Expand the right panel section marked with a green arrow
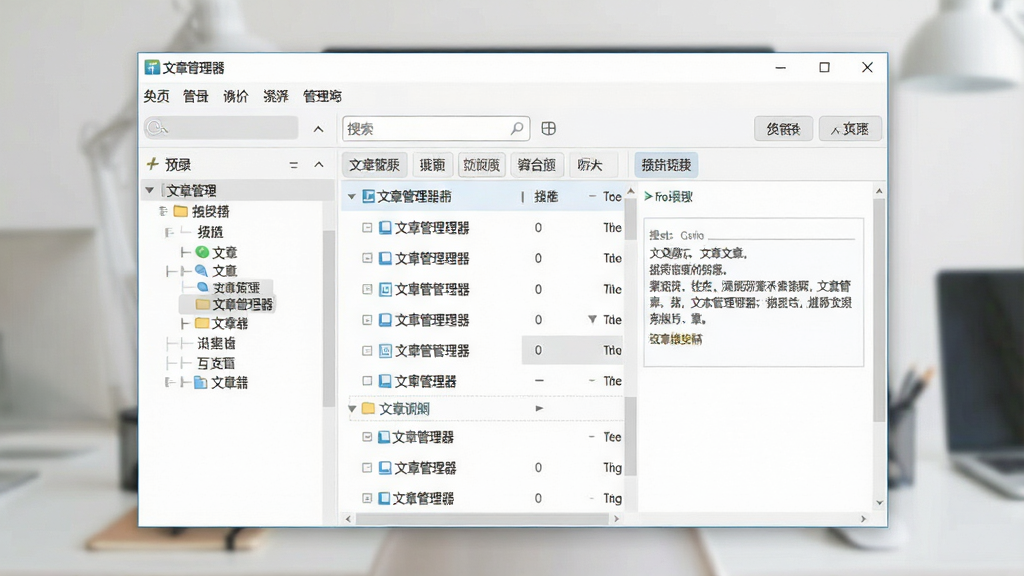The height and width of the screenshot is (576, 1024). coord(648,196)
